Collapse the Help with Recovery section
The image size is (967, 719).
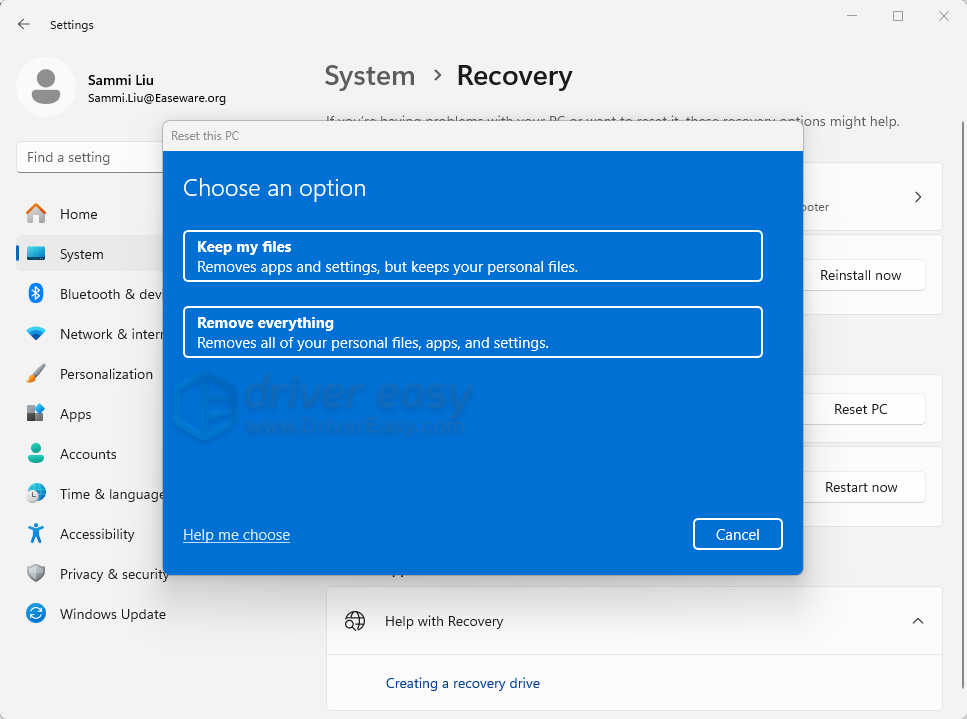coord(918,621)
